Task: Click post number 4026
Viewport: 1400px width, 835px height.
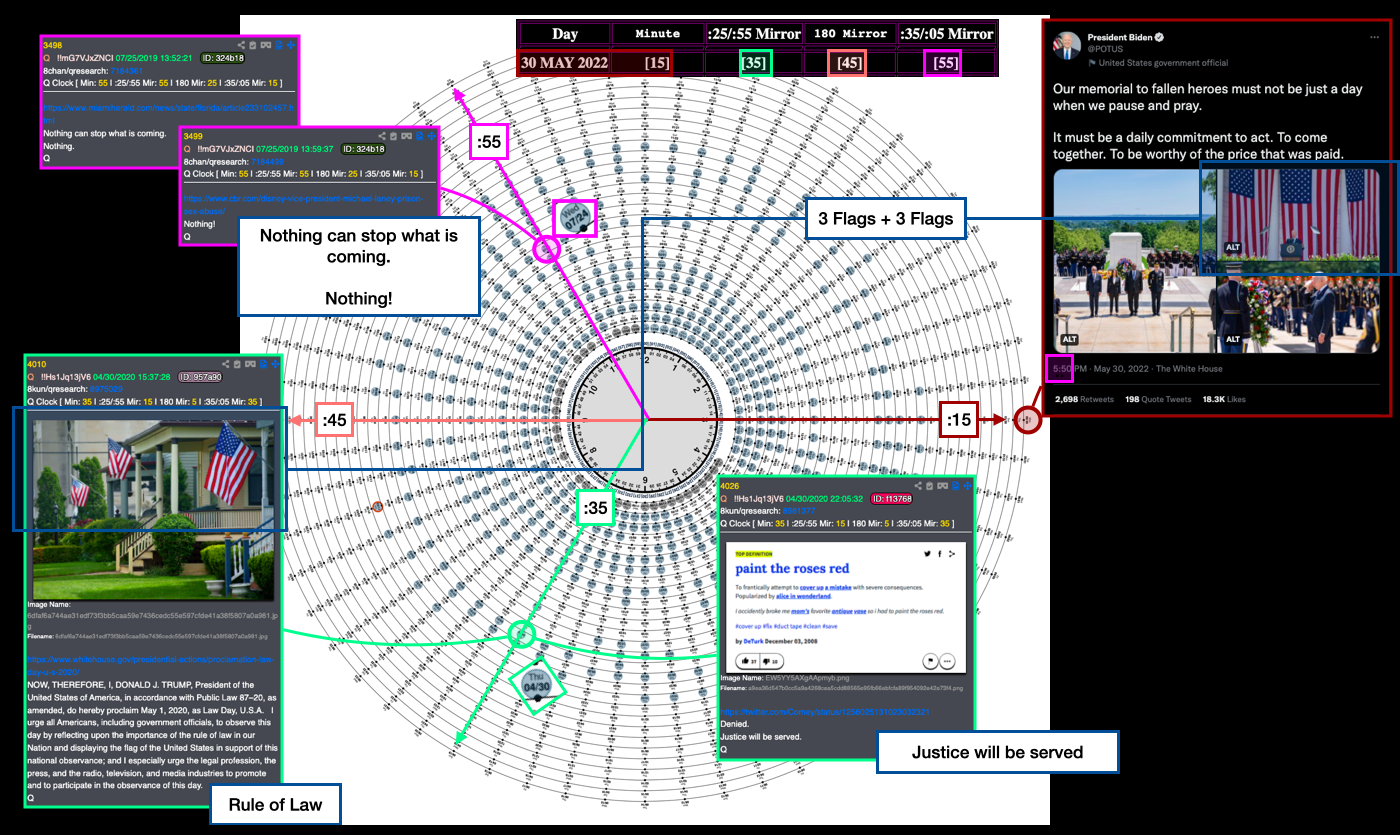Action: click(729, 486)
